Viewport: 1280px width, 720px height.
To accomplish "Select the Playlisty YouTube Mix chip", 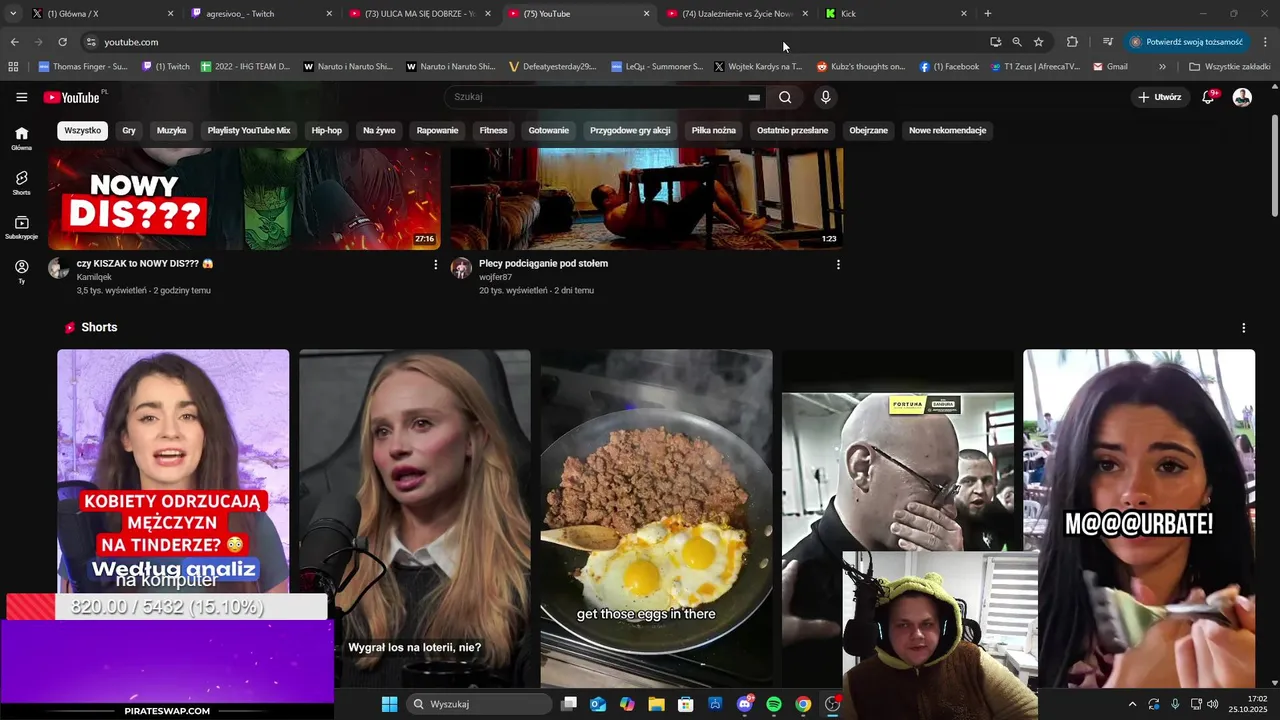I will (249, 130).
